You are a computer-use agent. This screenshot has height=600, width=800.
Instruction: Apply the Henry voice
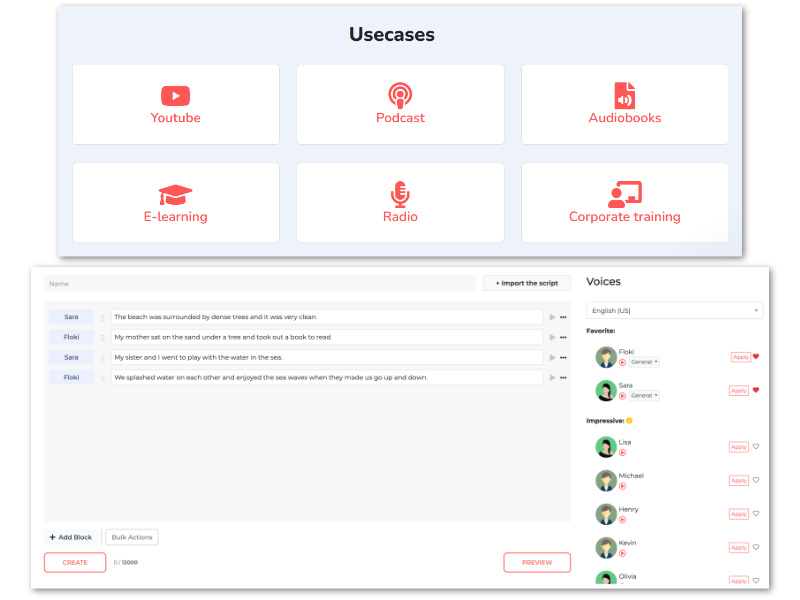tap(739, 514)
